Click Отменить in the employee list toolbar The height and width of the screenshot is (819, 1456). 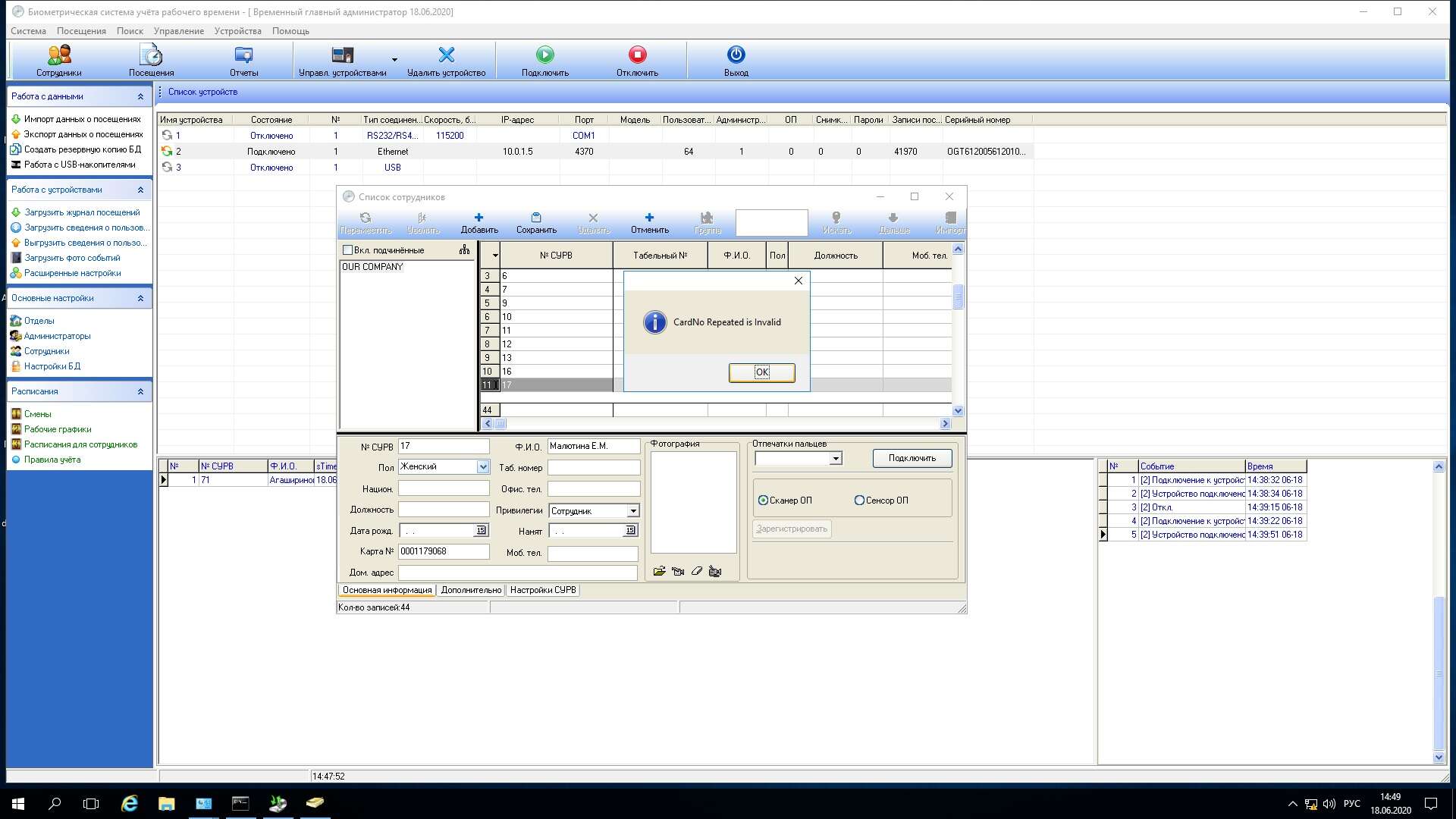click(x=649, y=223)
